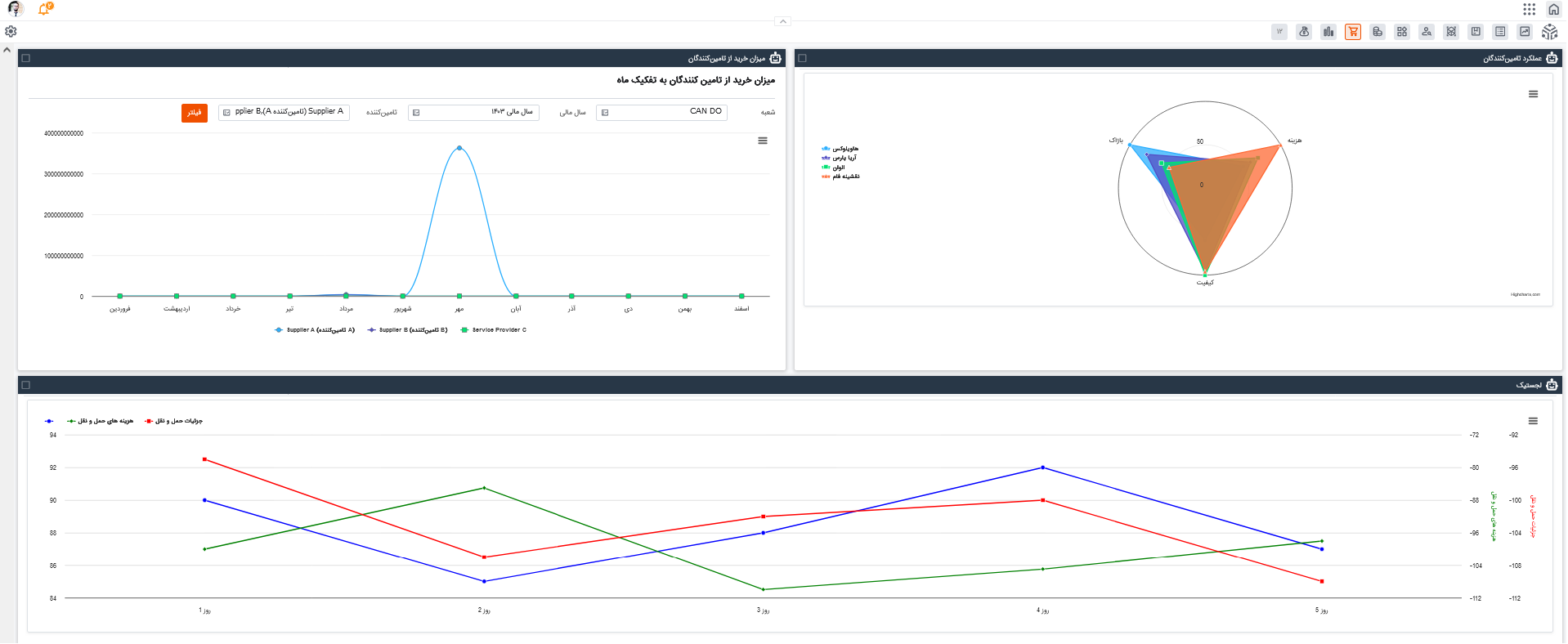Select the shopping cart purchasing dashboard icon
This screenshot has height=644, width=1568.
point(1353,32)
